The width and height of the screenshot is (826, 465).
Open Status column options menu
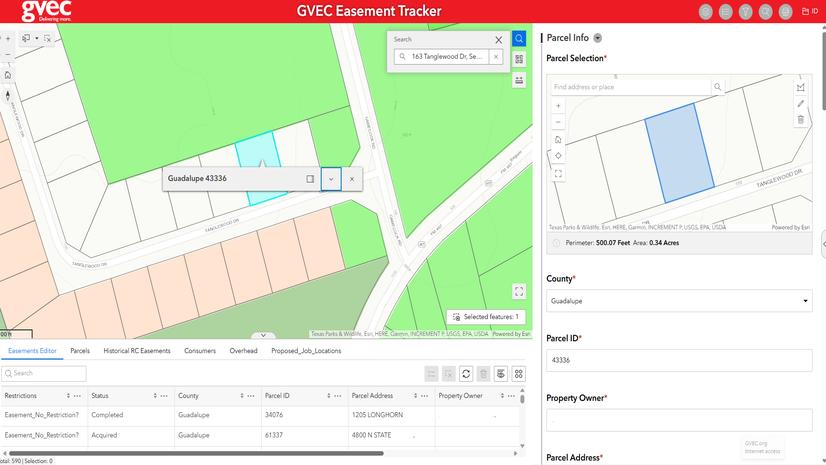click(164, 396)
